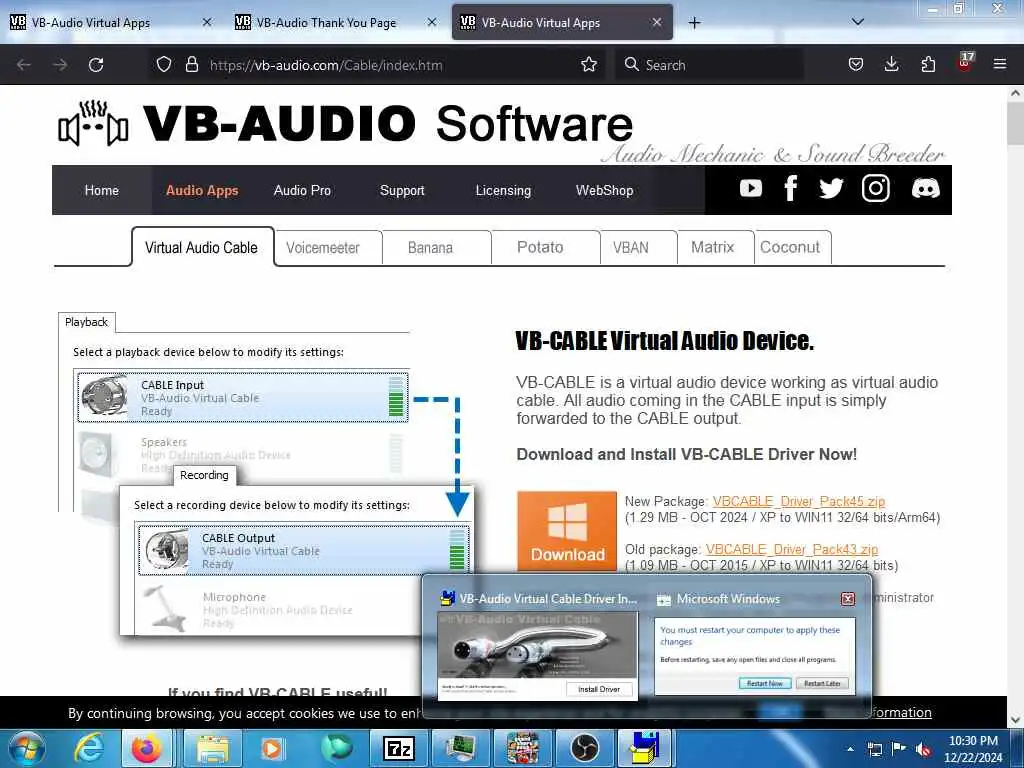Open the WebShop menu item

[605, 190]
